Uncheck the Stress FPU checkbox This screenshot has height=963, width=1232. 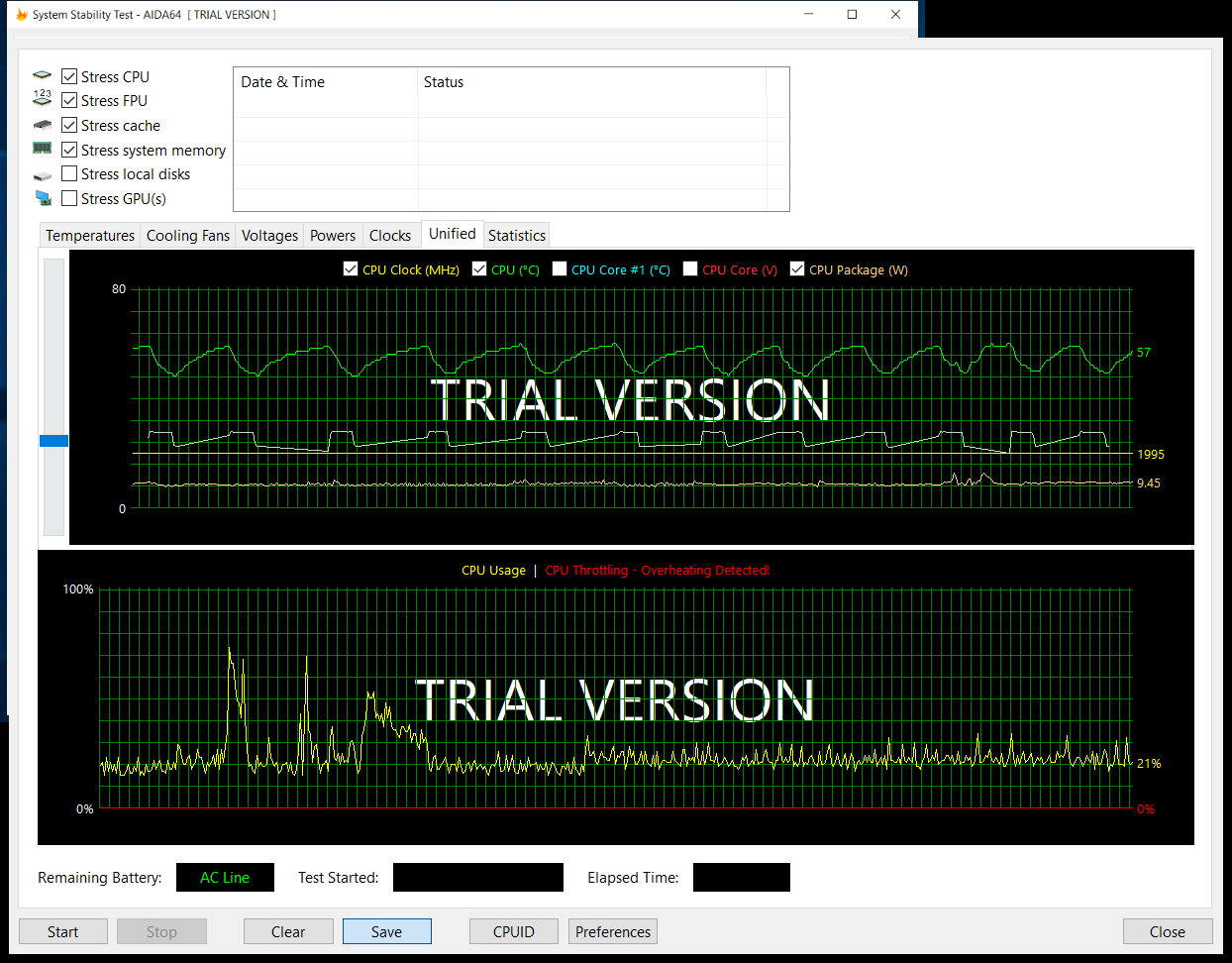(x=69, y=100)
